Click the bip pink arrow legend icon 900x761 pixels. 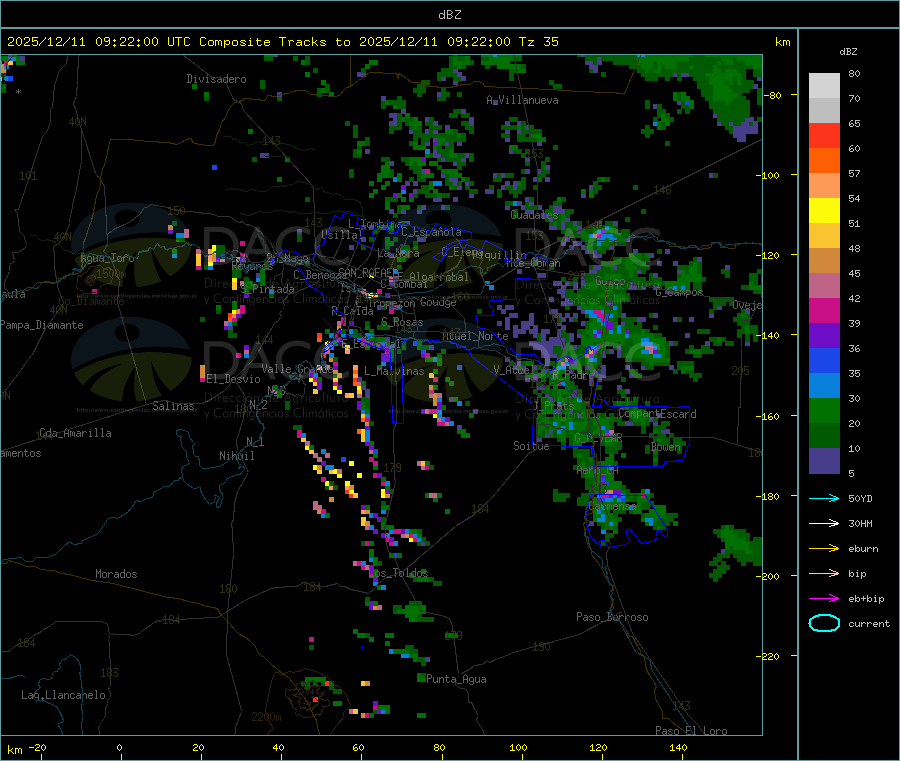point(824,573)
